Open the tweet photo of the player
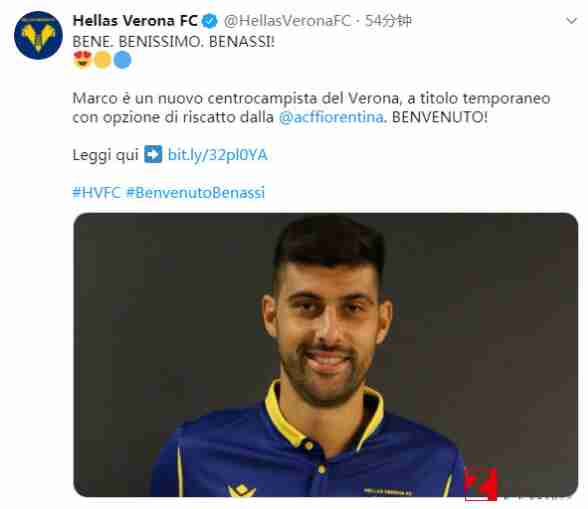This screenshot has height=509, width=588. [326, 355]
